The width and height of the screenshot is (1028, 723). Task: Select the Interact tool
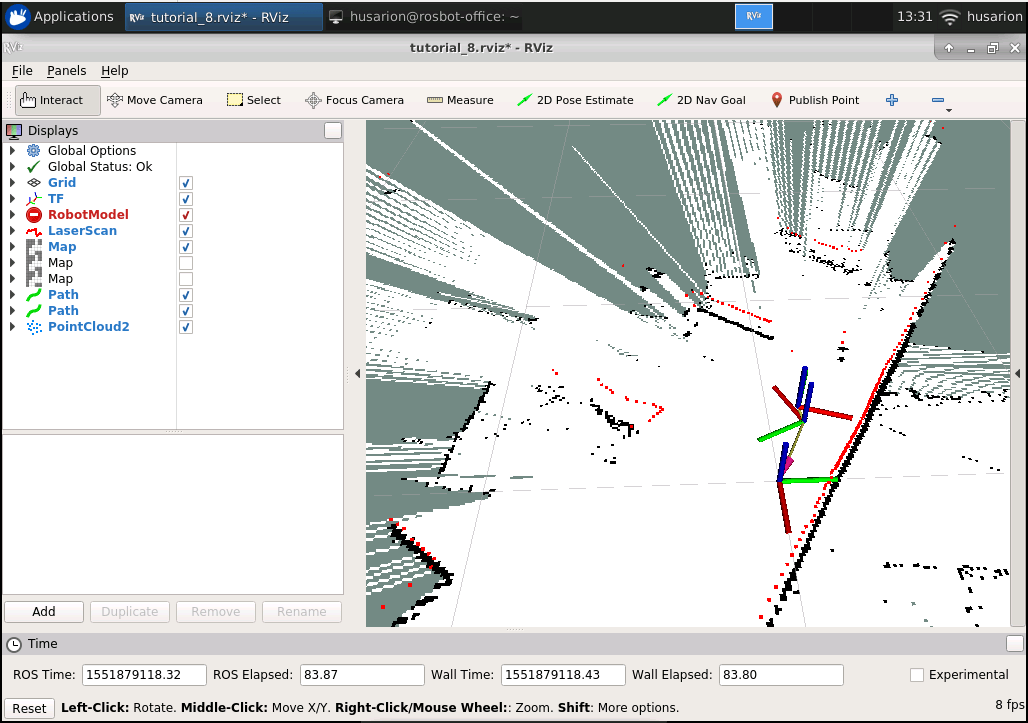(58, 100)
